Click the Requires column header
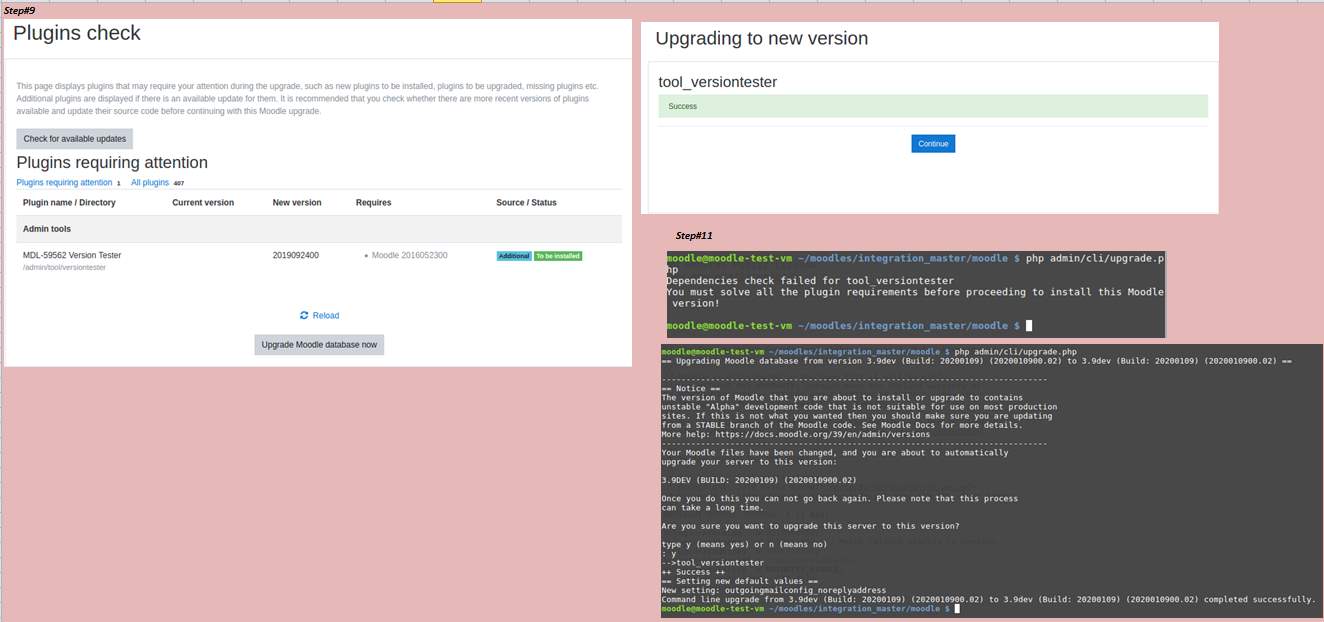Screen dimensions: 1324x622 373,202
